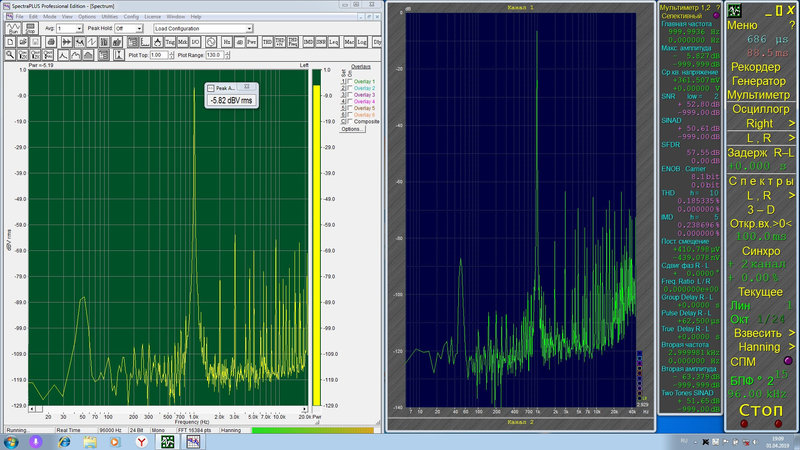Enable the Overlay 2 checkbox

pyautogui.click(x=349, y=88)
